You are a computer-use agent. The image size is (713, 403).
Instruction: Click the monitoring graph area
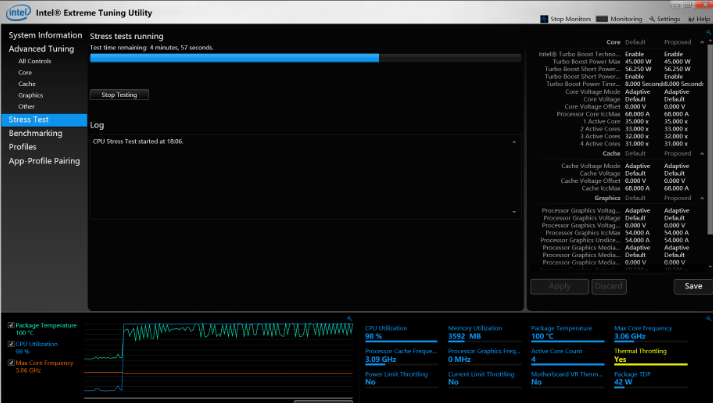(x=218, y=358)
